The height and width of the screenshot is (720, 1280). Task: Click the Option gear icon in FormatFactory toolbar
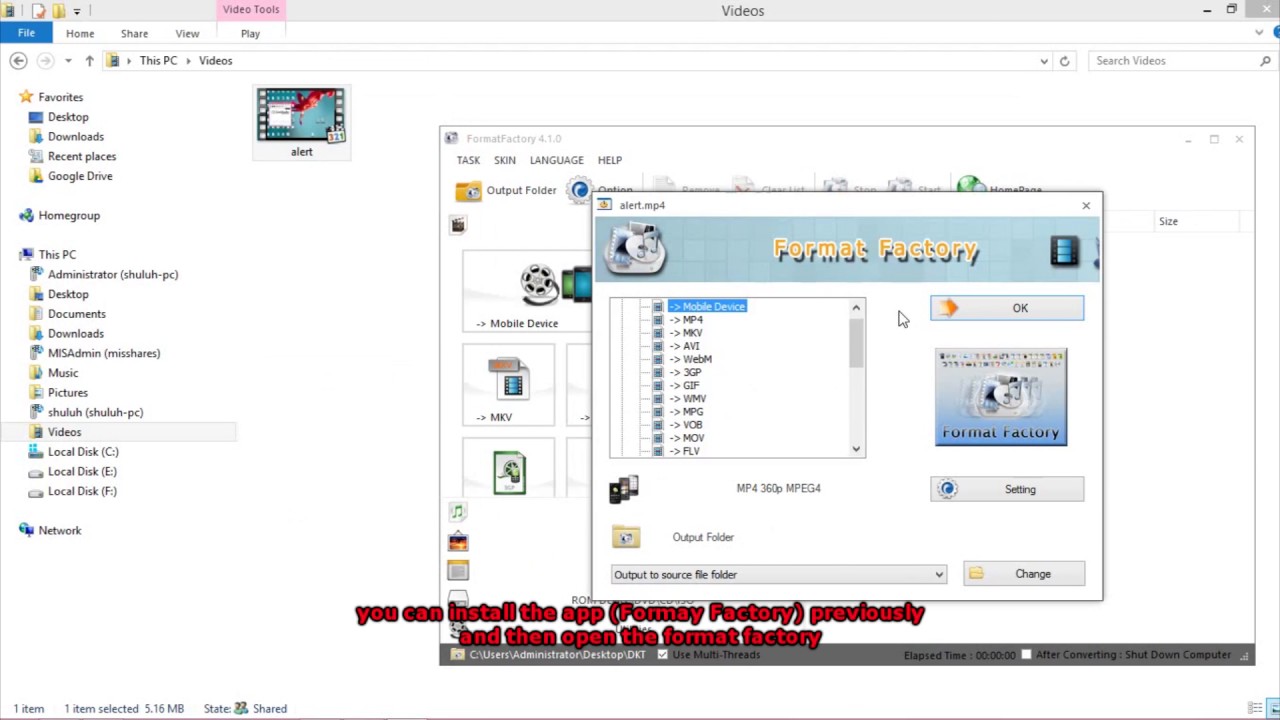tap(580, 190)
